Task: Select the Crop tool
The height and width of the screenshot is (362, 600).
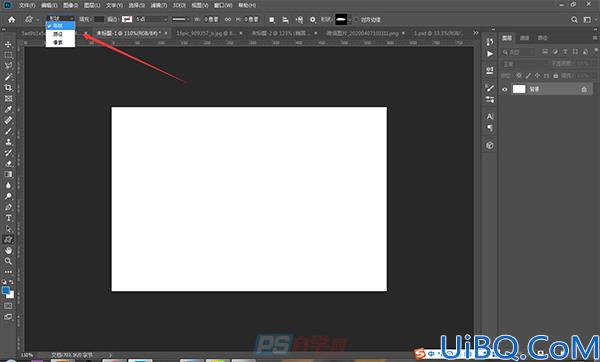Action: pyautogui.click(x=8, y=88)
